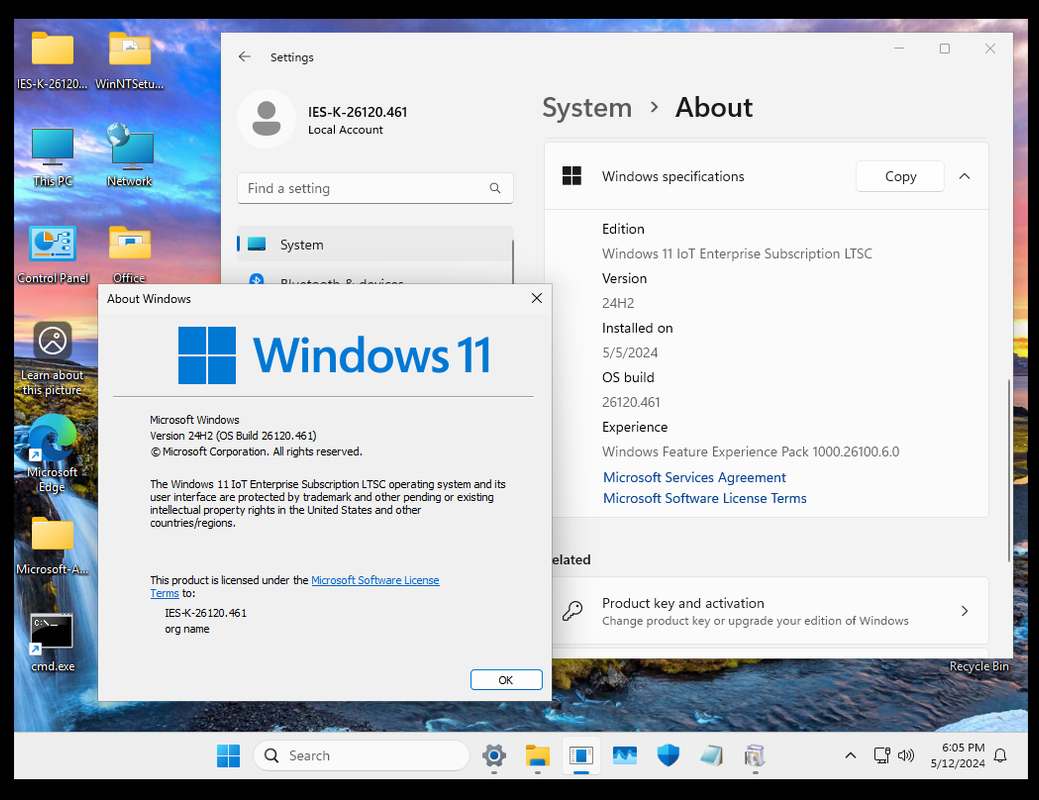
Task: Select the edition value Windows 11 IoT Enterprise
Action: click(737, 254)
